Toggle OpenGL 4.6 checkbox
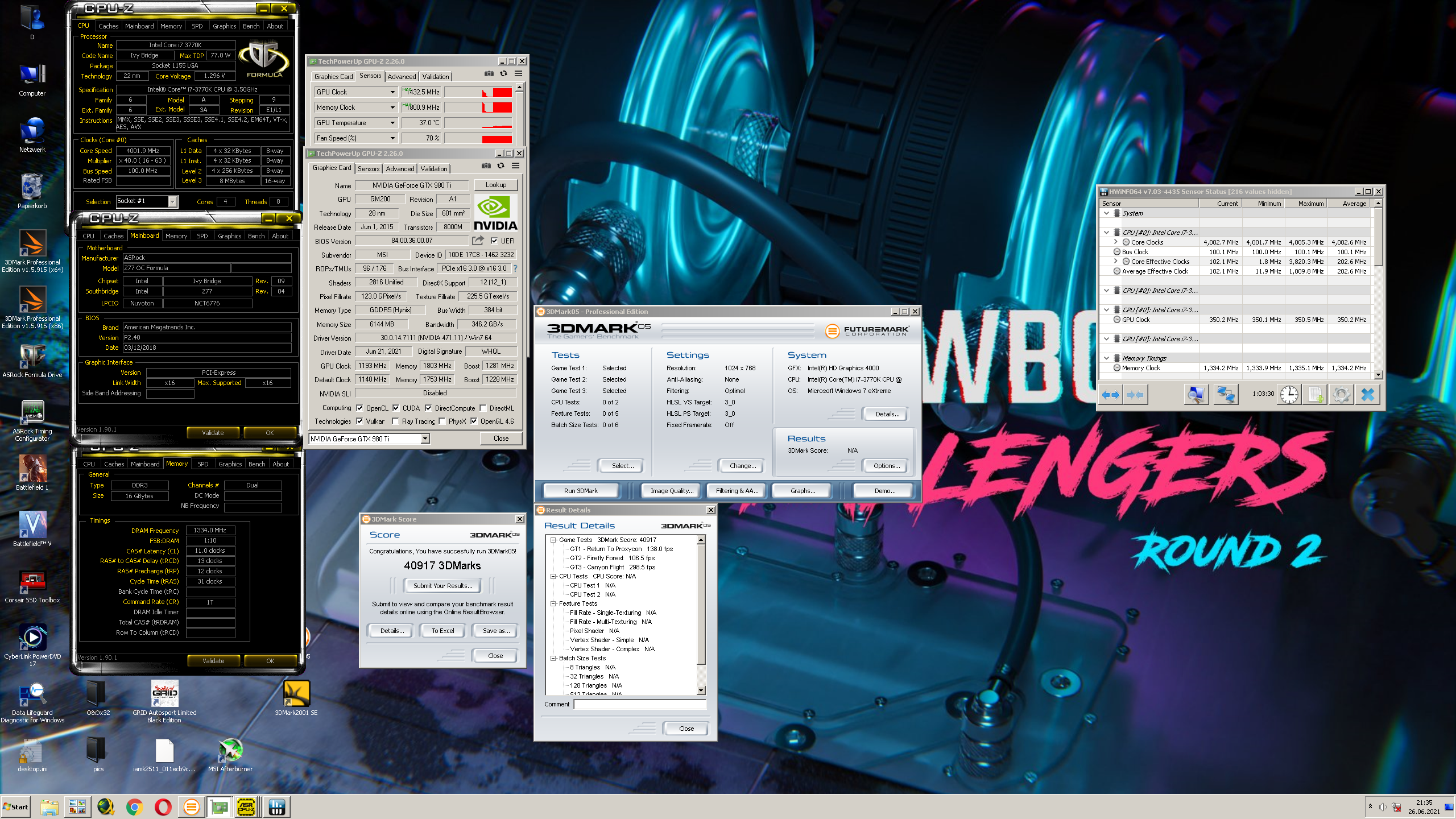 pyautogui.click(x=474, y=421)
